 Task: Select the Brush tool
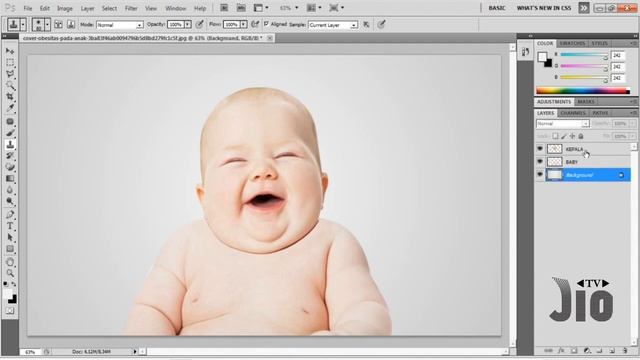click(x=10, y=133)
